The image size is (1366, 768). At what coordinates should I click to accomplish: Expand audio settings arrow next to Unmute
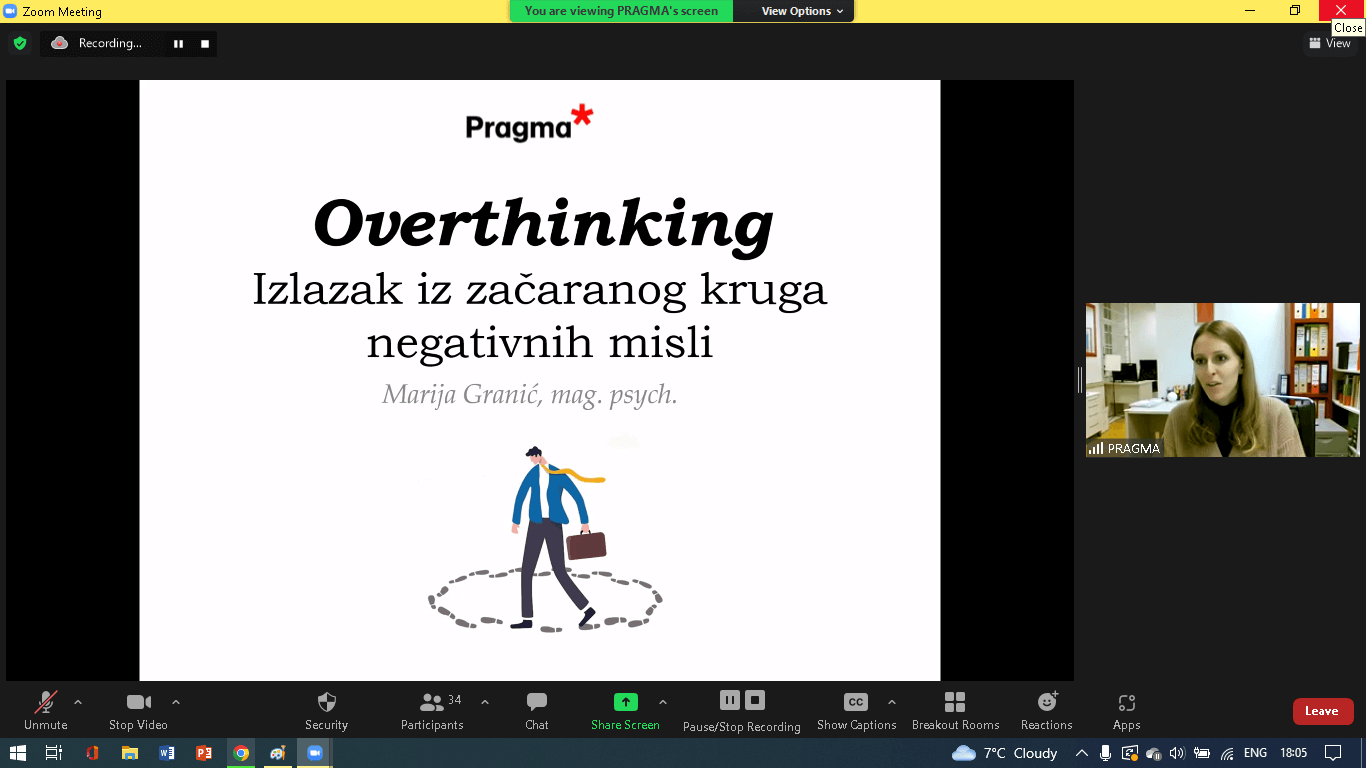point(78,702)
